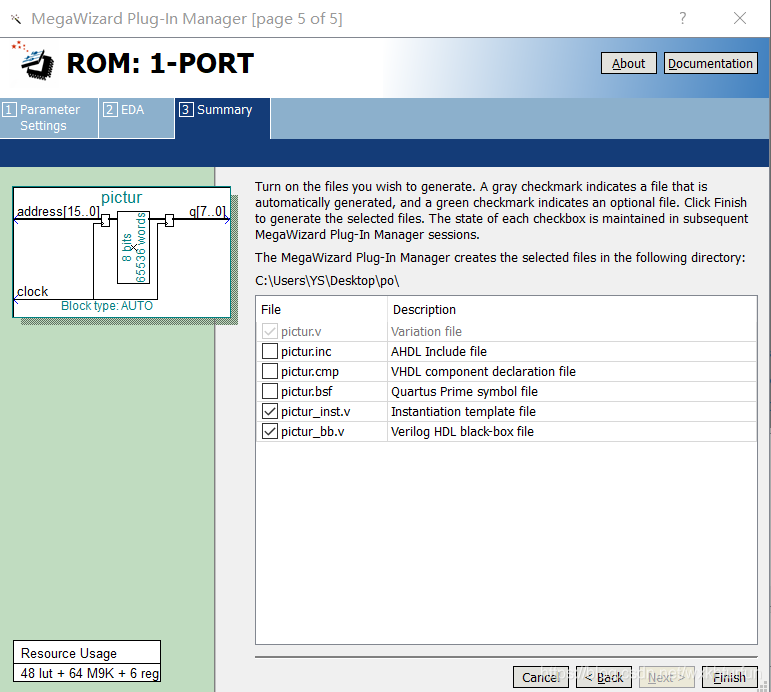Open the About dialog
Image resolution: width=771 pixels, height=692 pixels.
point(628,63)
